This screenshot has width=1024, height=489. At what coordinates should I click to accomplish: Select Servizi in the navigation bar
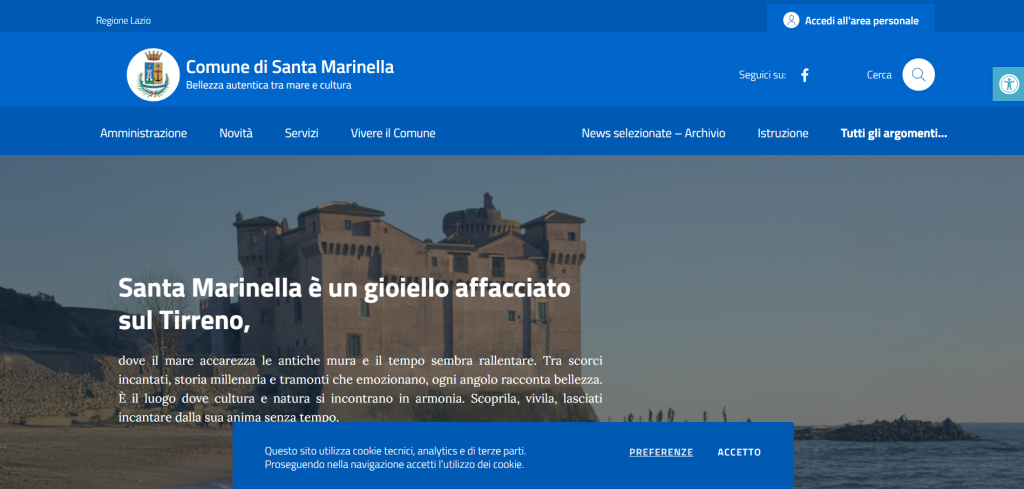(x=301, y=133)
